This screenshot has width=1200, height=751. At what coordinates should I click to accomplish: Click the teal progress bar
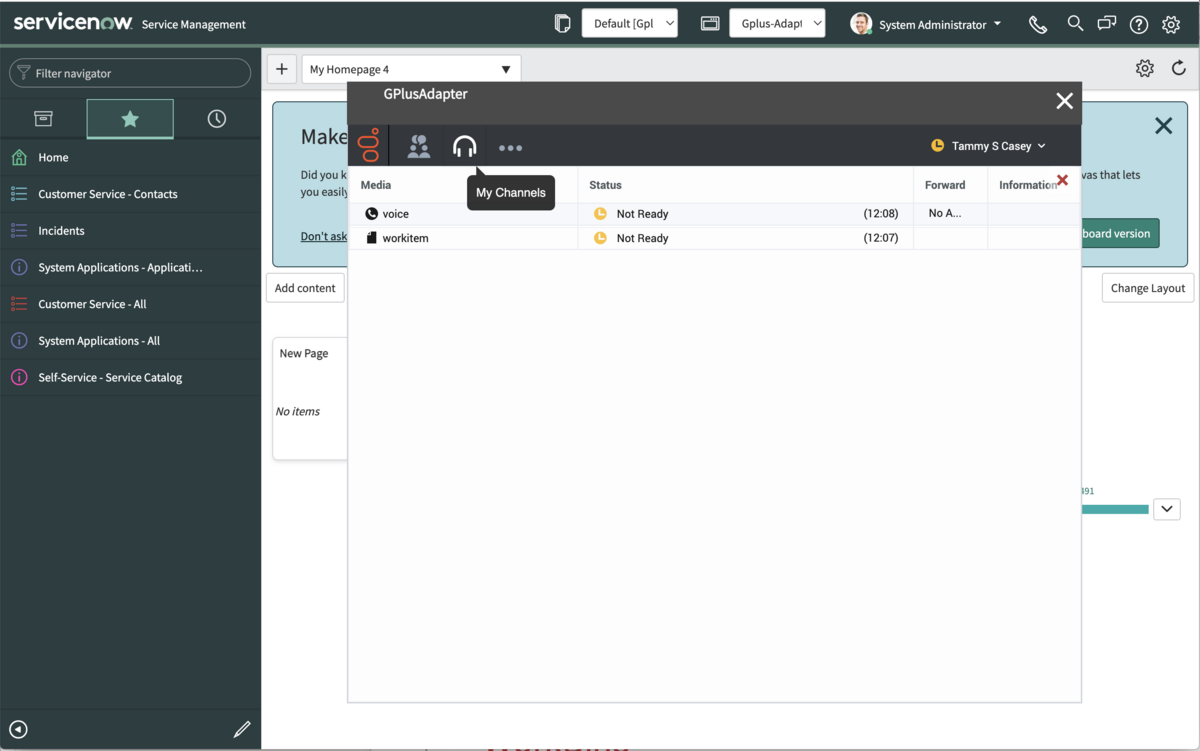click(x=1115, y=509)
